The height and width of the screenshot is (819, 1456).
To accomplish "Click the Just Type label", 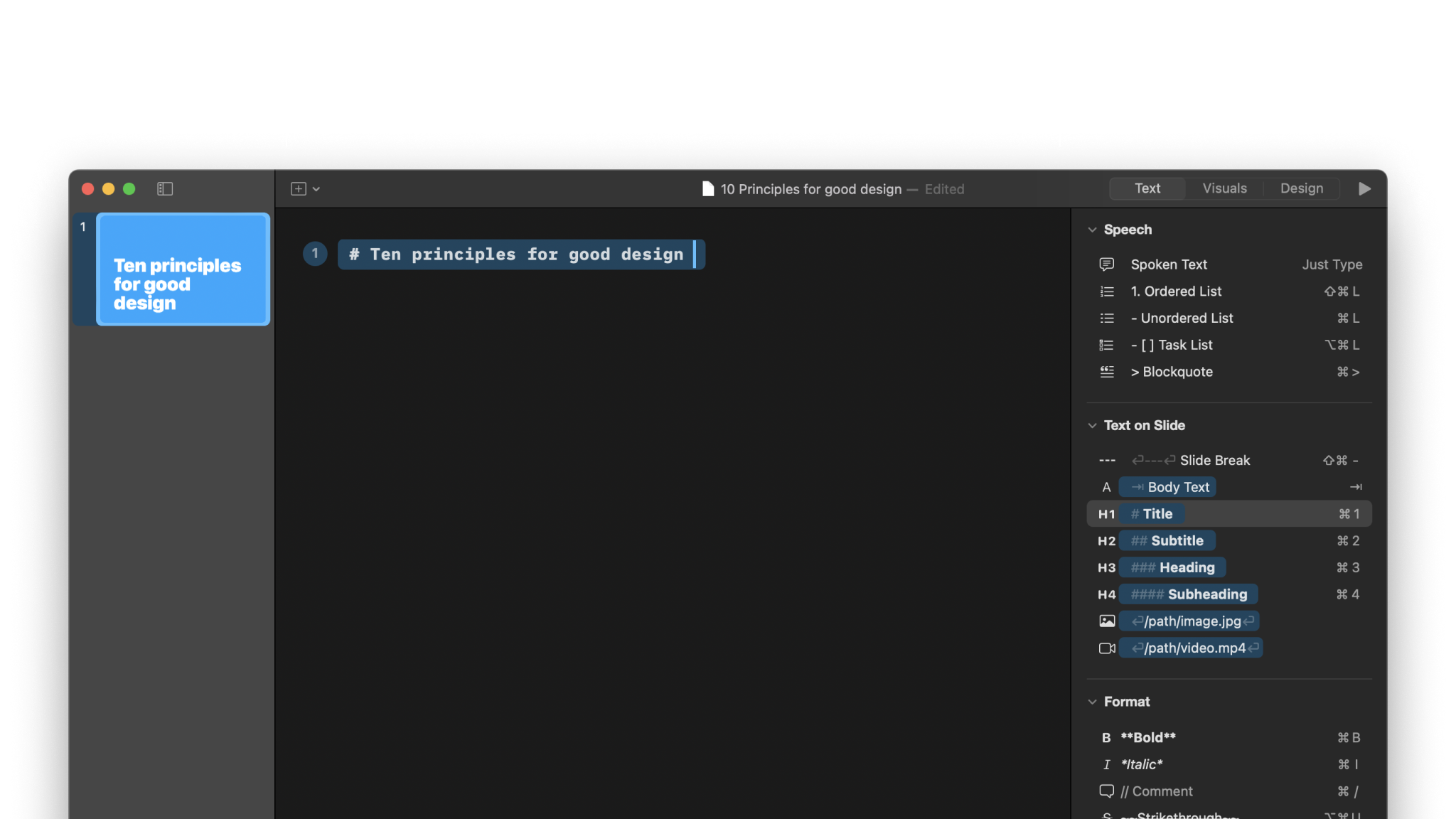I will 1332,264.
